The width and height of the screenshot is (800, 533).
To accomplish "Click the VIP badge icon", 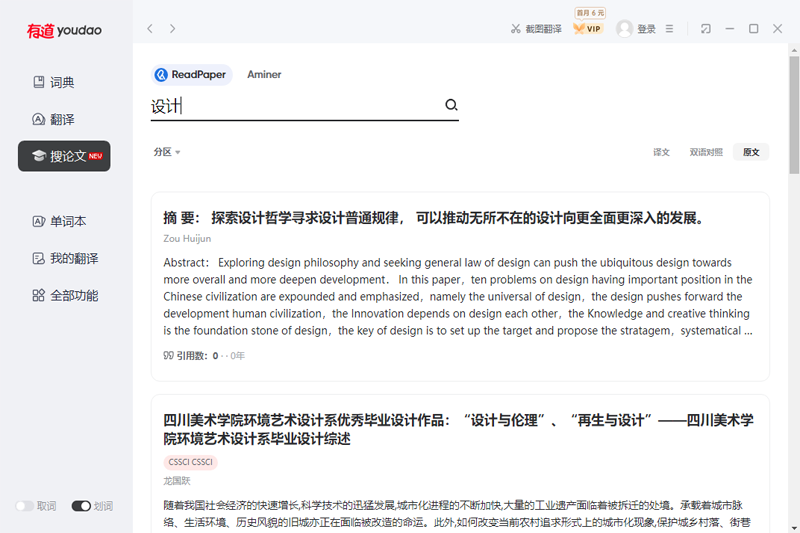I will point(588,29).
